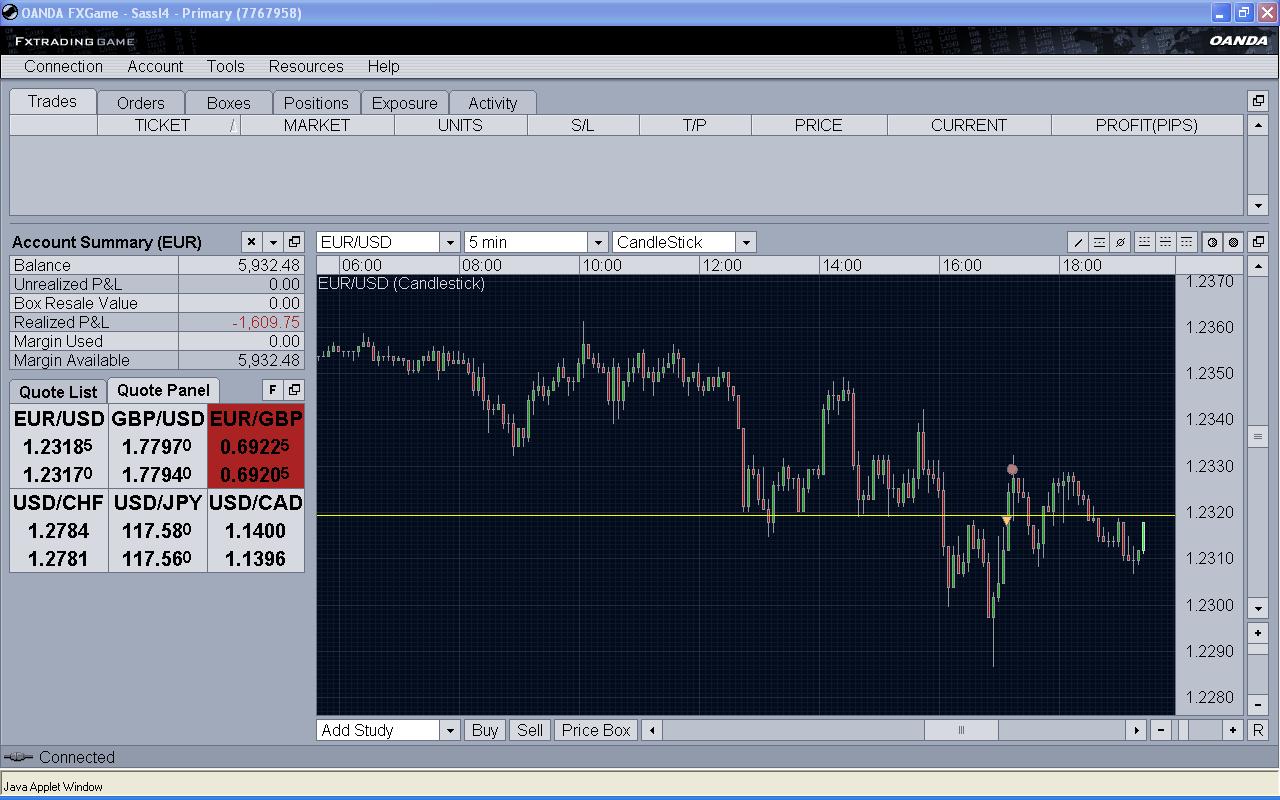Click the chart icon with solid middle line
The width and height of the screenshot is (1280, 800).
[x=1165, y=242]
